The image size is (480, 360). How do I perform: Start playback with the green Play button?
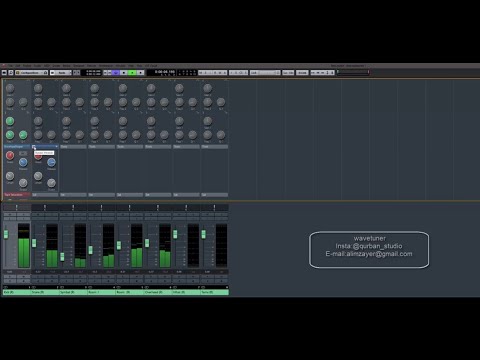tap(132, 72)
